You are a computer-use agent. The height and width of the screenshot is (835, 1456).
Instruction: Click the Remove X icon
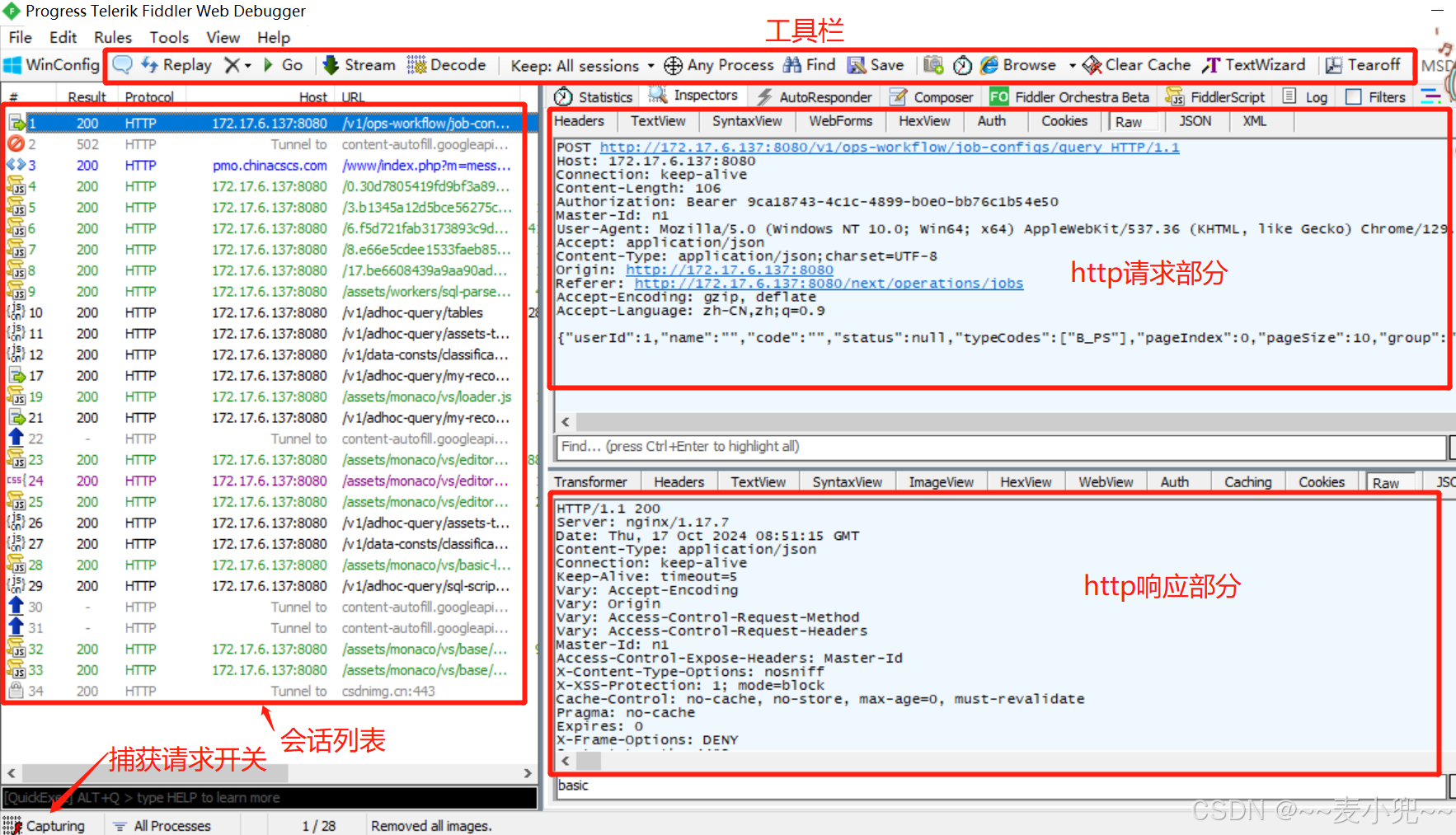coord(232,65)
